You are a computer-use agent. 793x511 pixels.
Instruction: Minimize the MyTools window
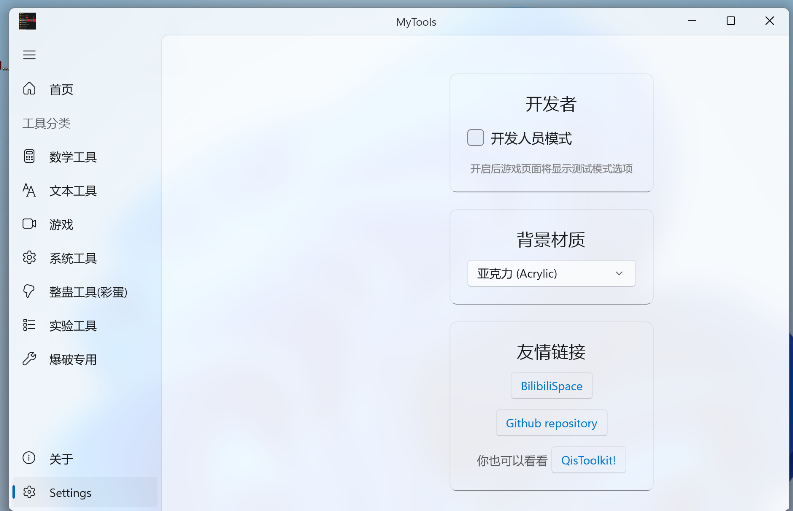tap(692, 21)
